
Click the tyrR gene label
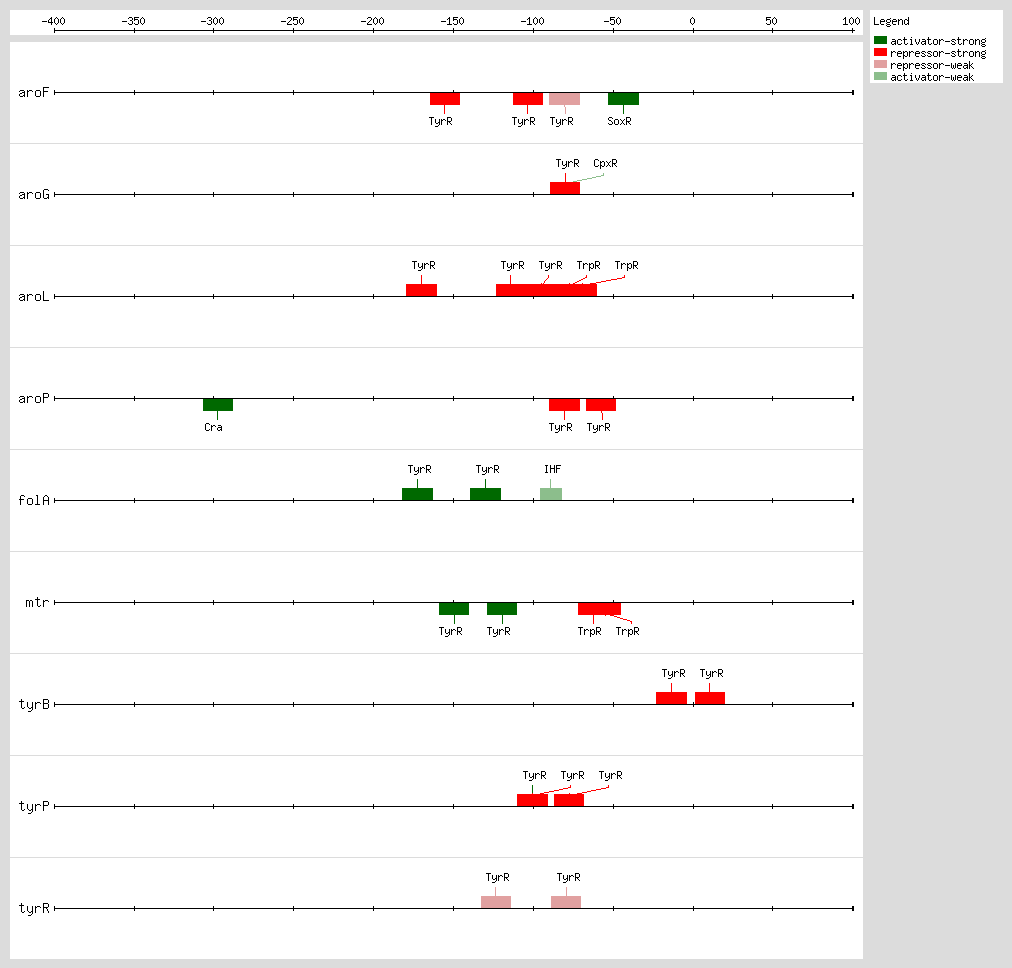coord(34,908)
